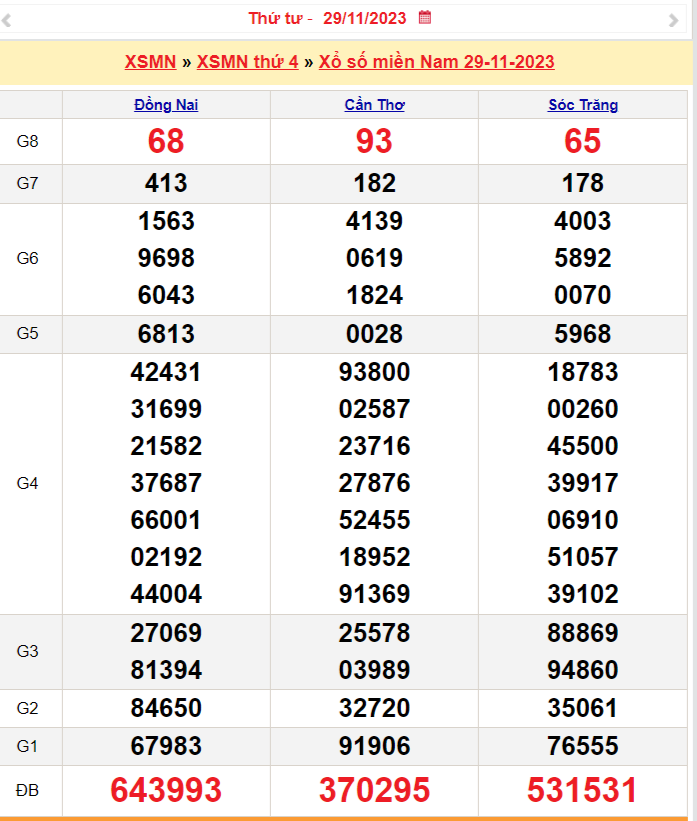The height and width of the screenshot is (821, 697).
Task: Open the Đồng Nai province link
Action: (166, 105)
